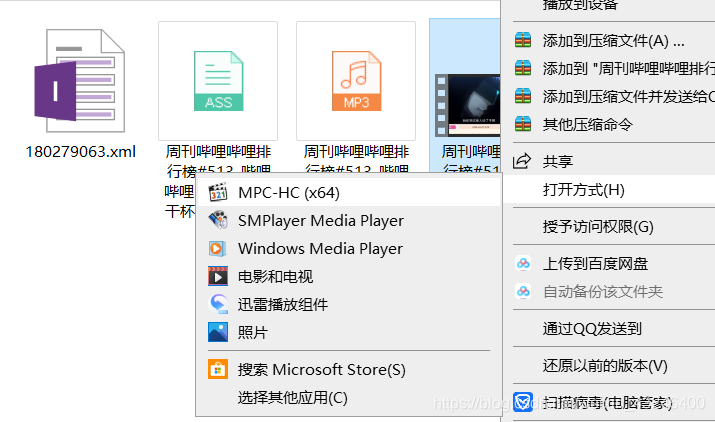Click the Baidu cloud icon beside 上传到百度网盘
Image resolution: width=715 pixels, height=422 pixels.
click(x=523, y=264)
